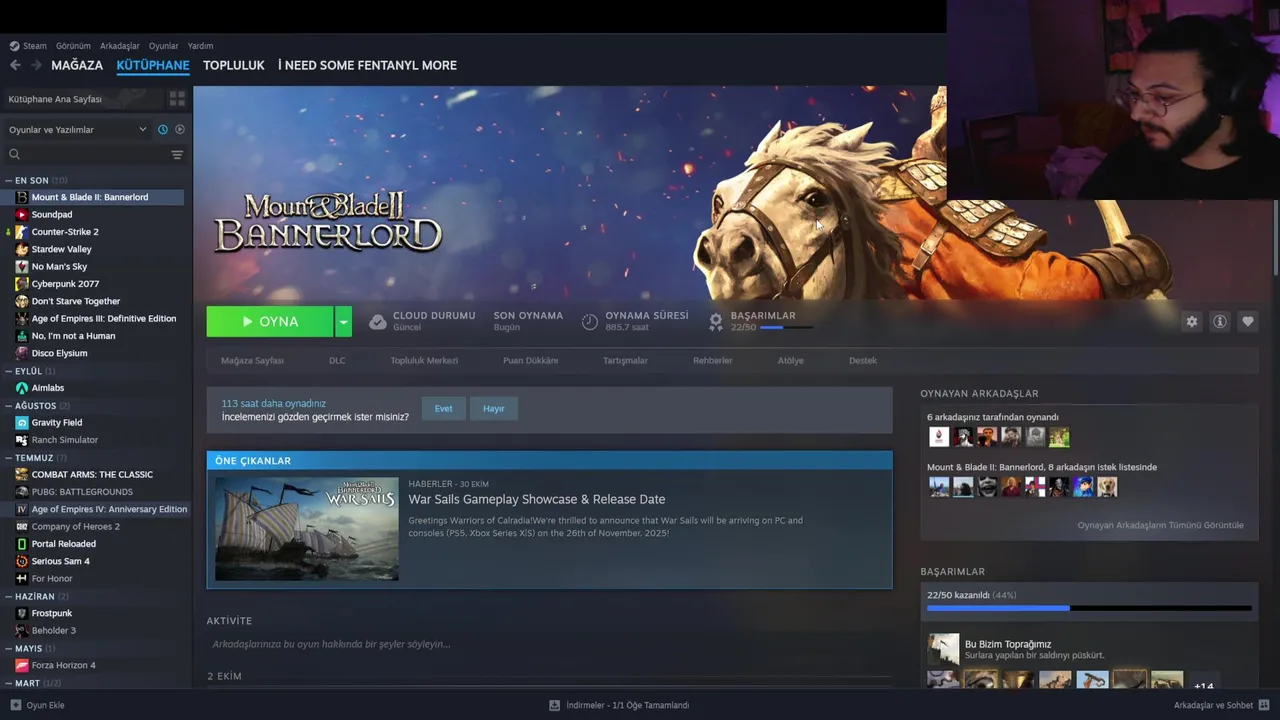Screen dimensions: 1280x720
Task: Open friends and chat icon at bottom right
Action: 1264,705
